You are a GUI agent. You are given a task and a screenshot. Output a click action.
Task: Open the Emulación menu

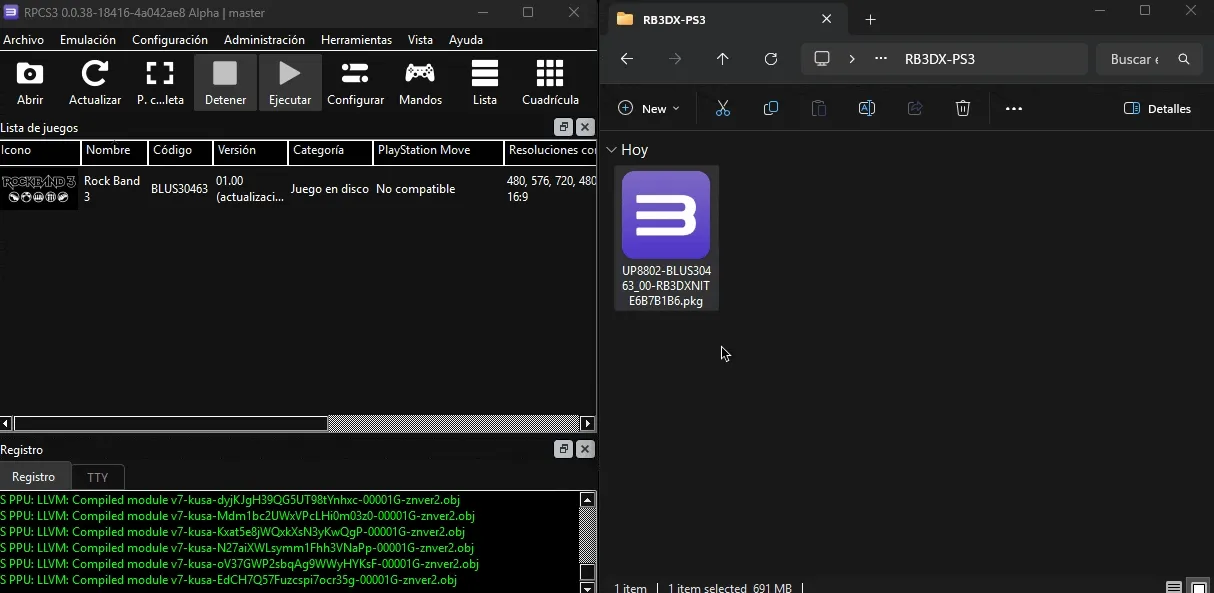coord(87,40)
